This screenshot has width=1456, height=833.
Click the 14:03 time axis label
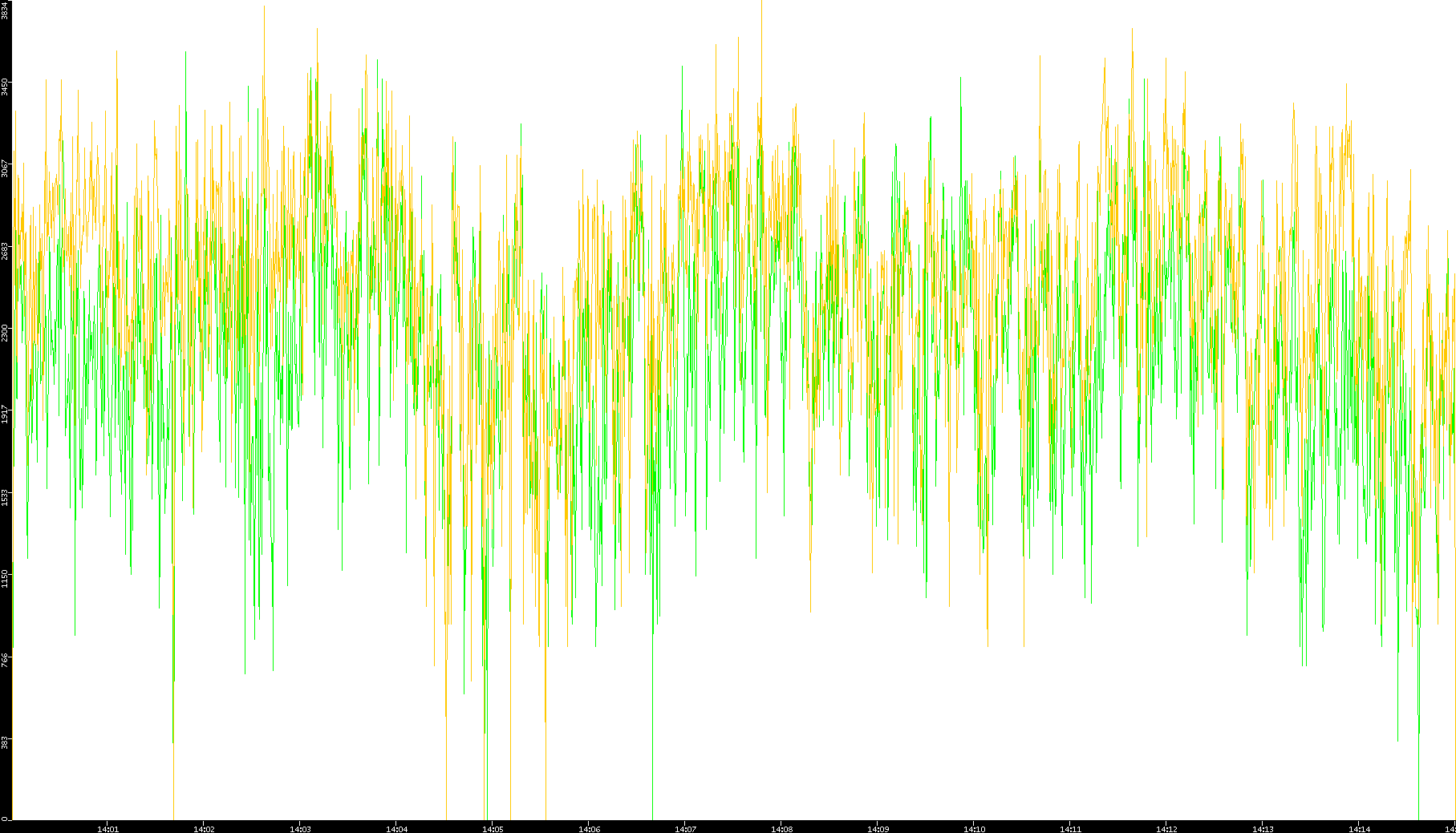pos(300,829)
